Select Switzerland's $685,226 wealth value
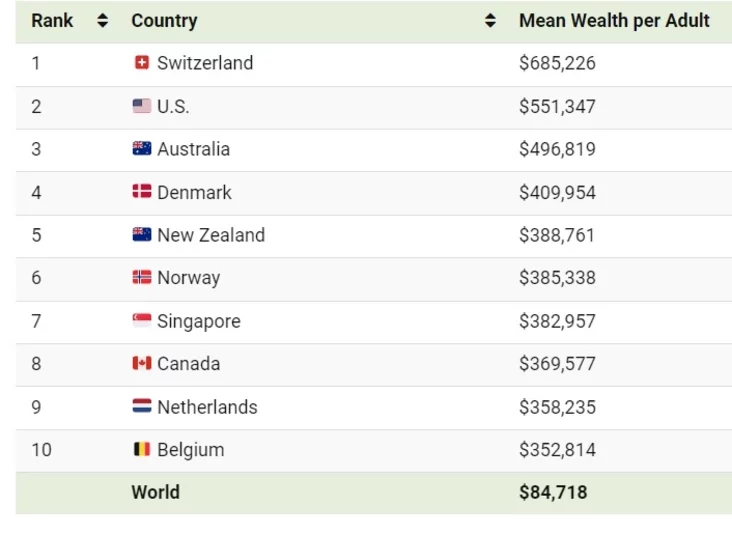This screenshot has width=732, height=534. 557,63
